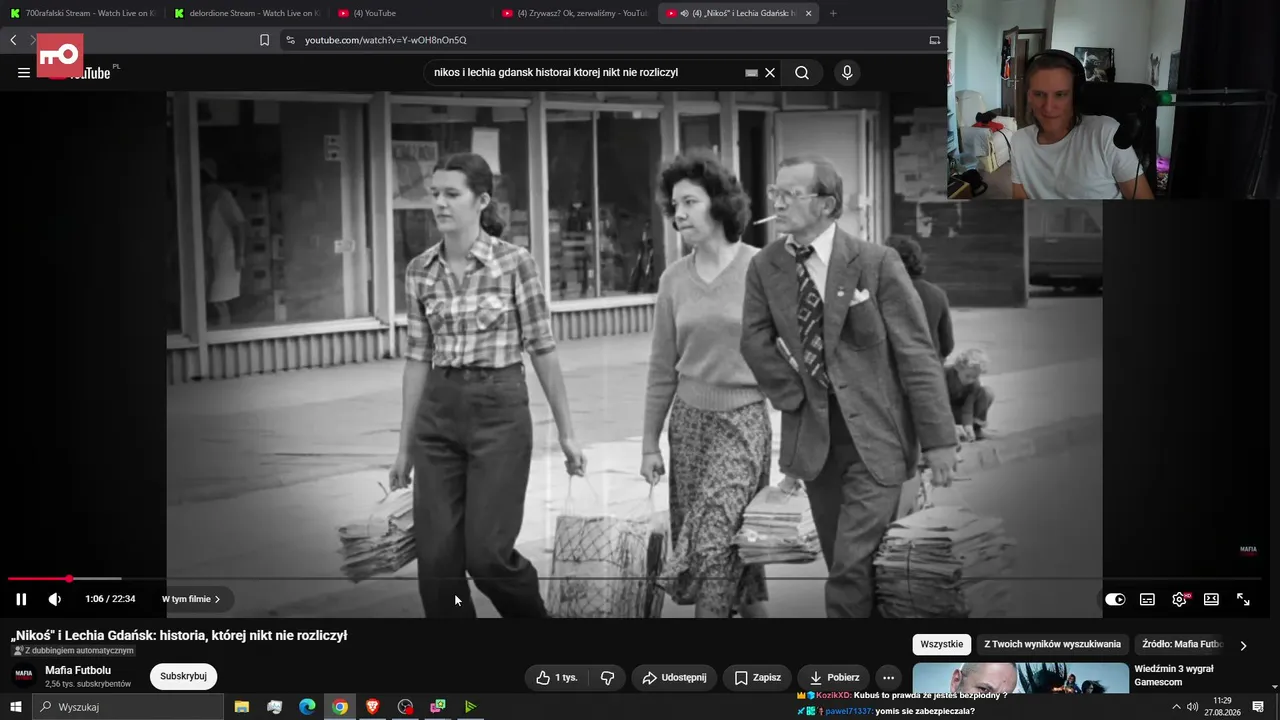Mute the video volume speaker icon
1280x720 pixels.
pos(55,599)
